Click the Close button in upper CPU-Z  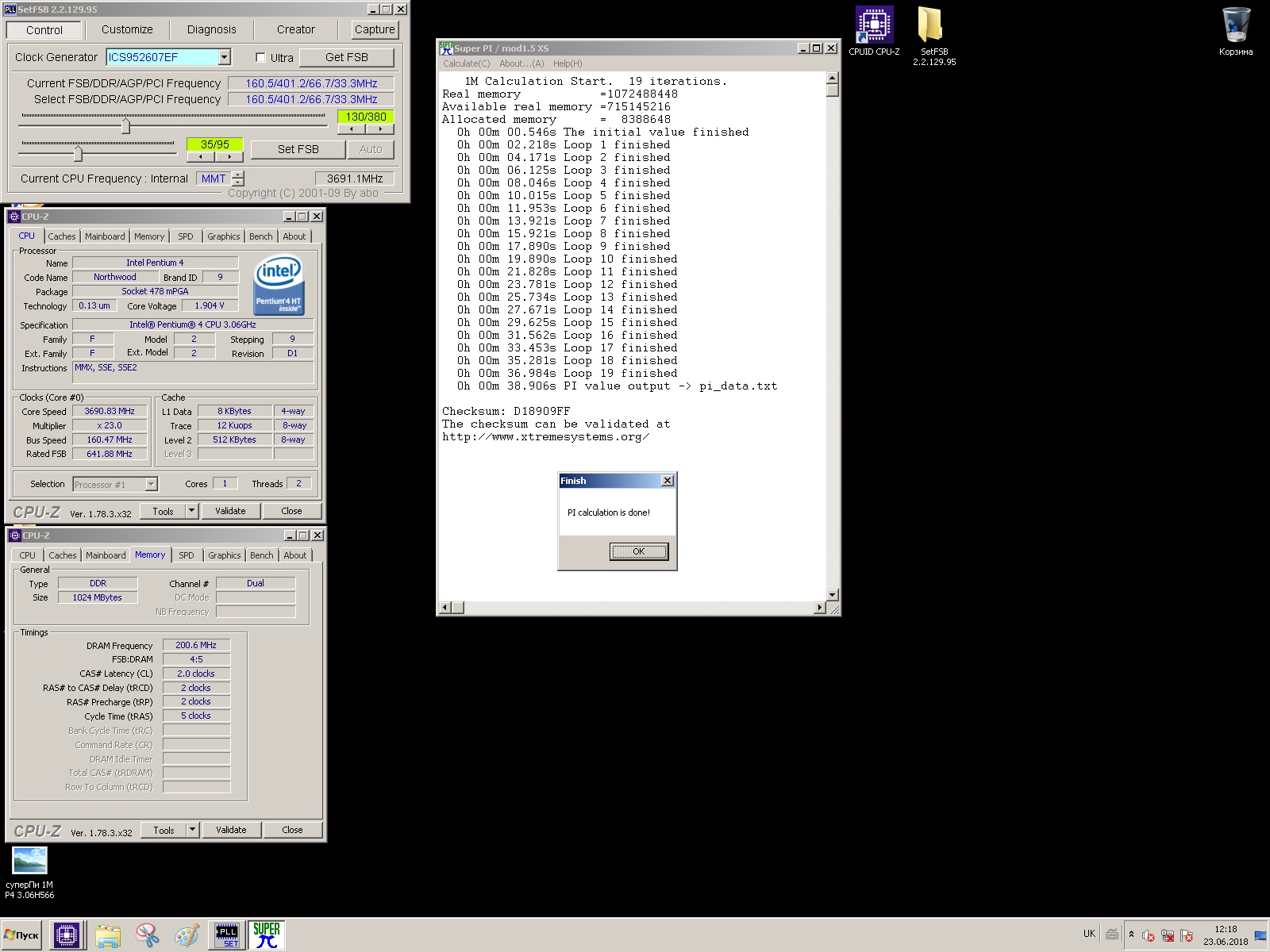(291, 511)
